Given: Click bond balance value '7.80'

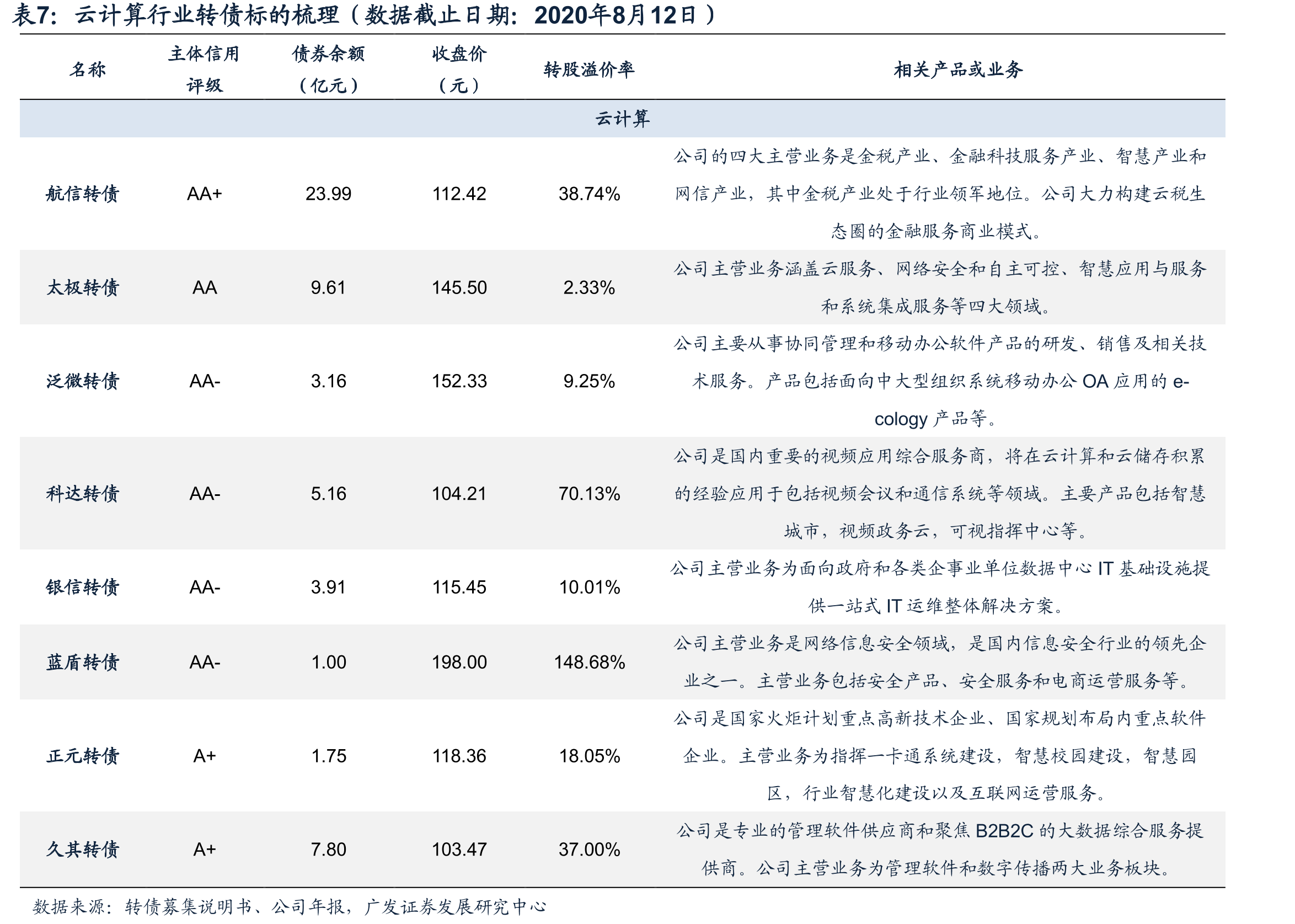Looking at the screenshot, I should (328, 850).
